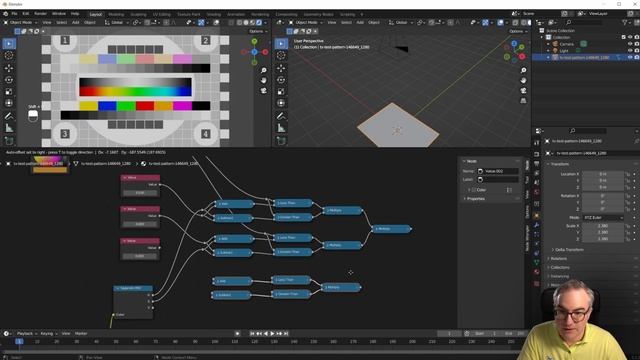Viewport: 640px width, 360px height.
Task: Open the Keying menu in timeline
Action: pyautogui.click(x=48, y=333)
